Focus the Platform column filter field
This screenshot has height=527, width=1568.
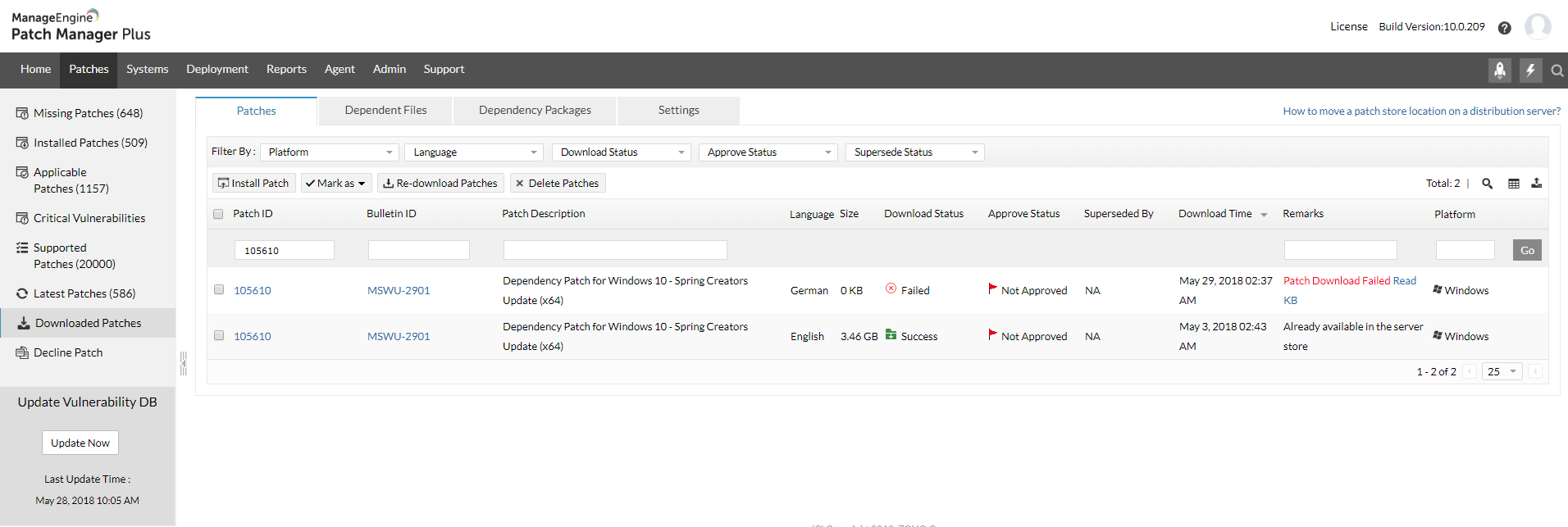(1465, 250)
